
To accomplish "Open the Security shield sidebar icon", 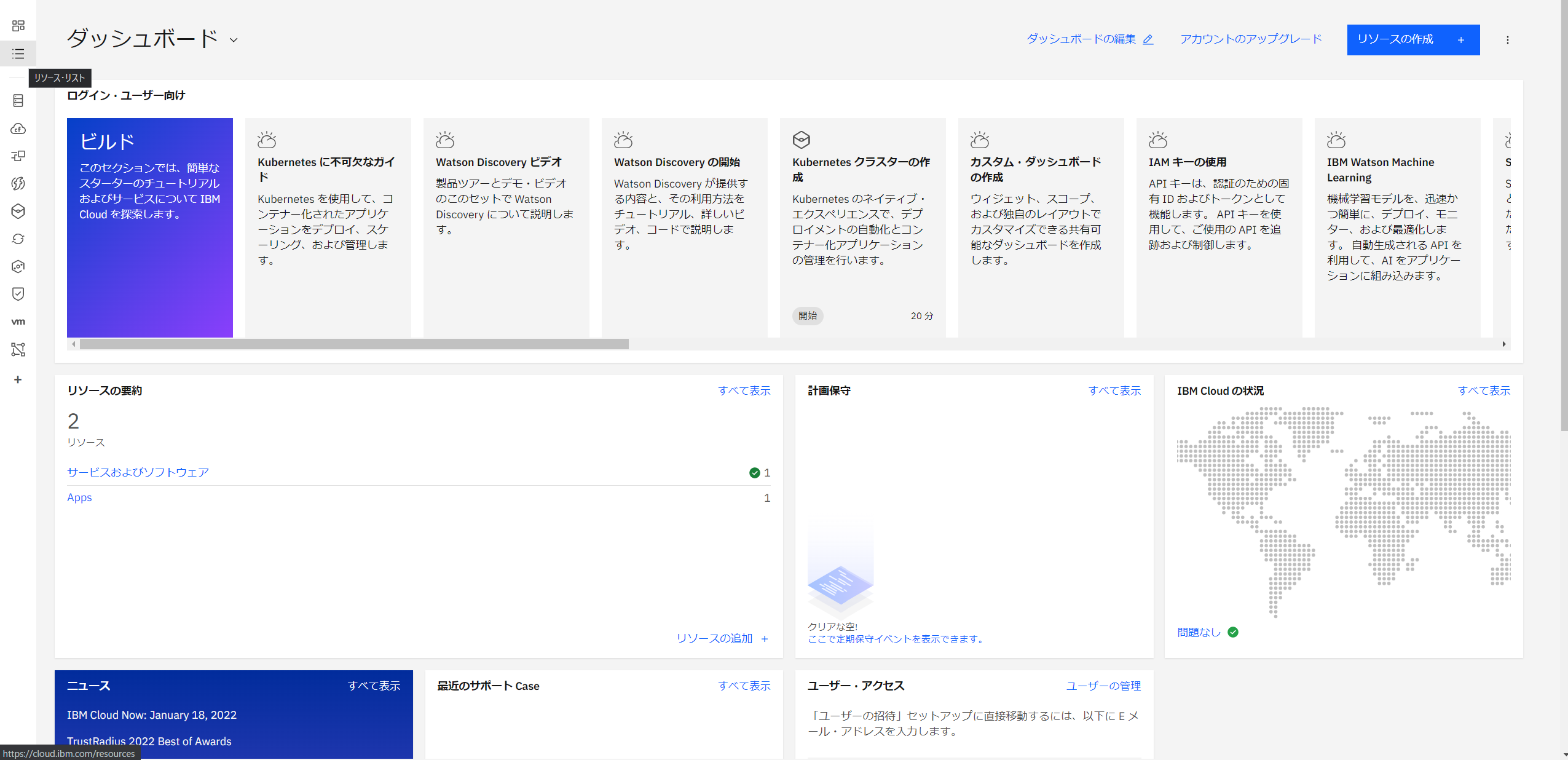I will coord(18,294).
